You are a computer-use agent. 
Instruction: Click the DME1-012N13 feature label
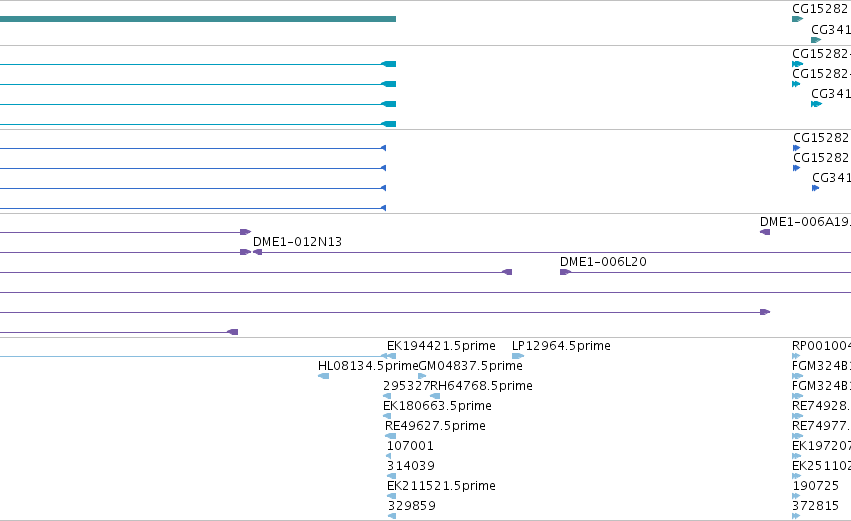pyautogui.click(x=297, y=242)
